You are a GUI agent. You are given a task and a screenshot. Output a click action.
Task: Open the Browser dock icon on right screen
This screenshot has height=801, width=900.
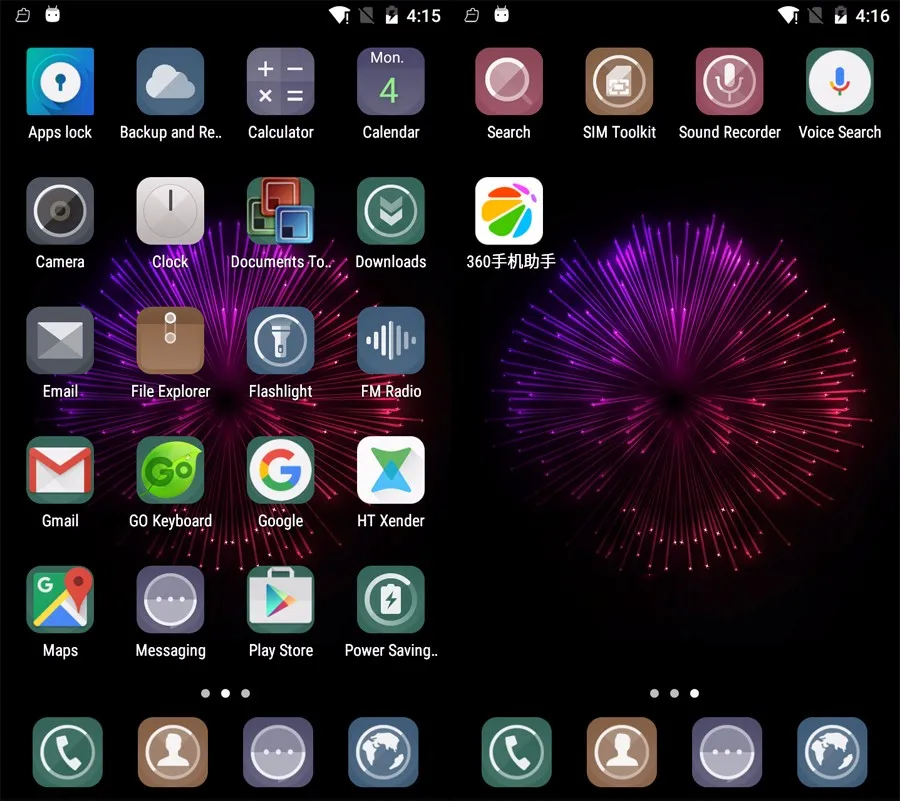pos(832,752)
